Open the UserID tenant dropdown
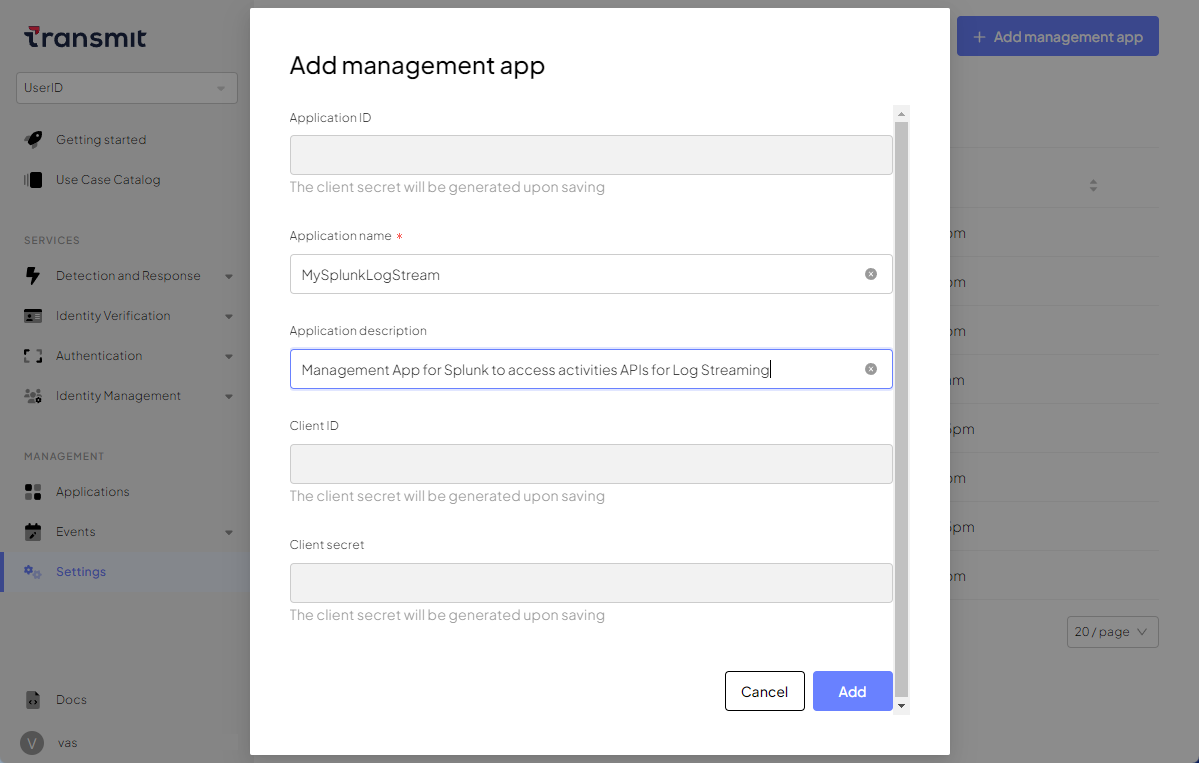The width and height of the screenshot is (1199, 763). 127,88
